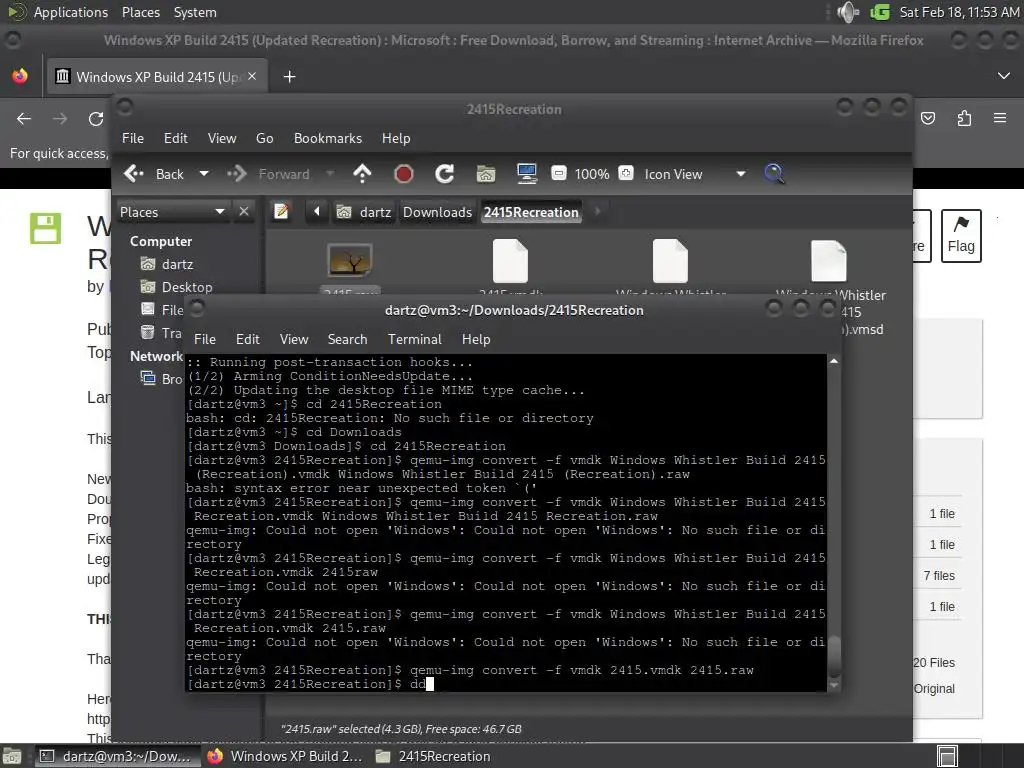Screen dimensions: 1024x768
Task: Zoom in with the plus icon
Action: click(626, 174)
